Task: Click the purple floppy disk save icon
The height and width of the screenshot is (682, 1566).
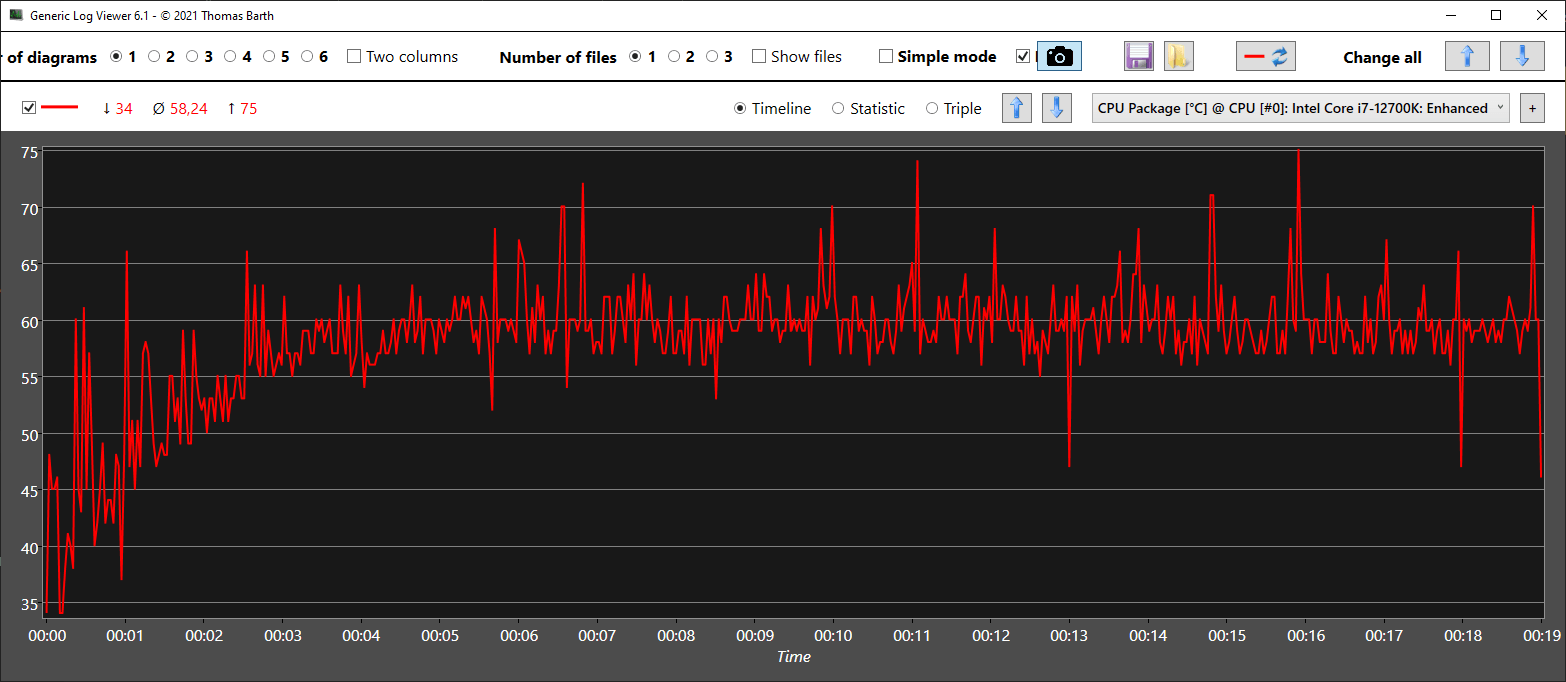Action: tap(1139, 57)
